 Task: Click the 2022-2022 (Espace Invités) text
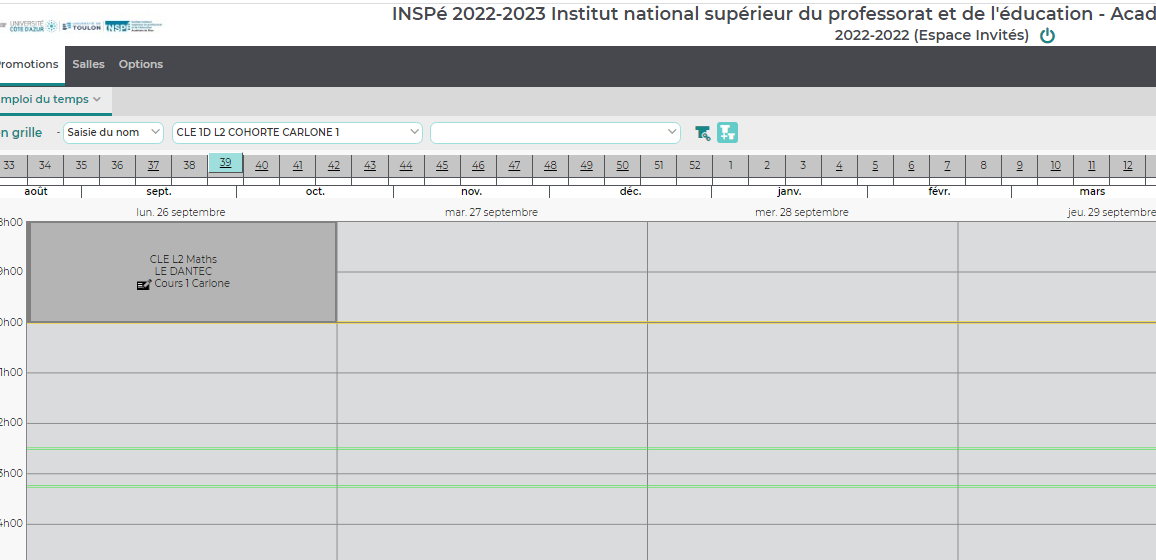(932, 35)
